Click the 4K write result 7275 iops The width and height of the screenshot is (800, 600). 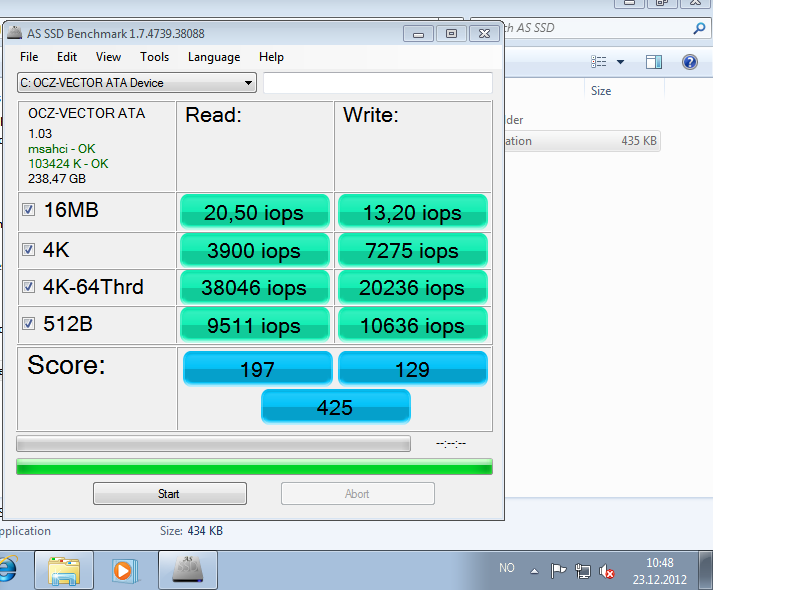click(413, 250)
